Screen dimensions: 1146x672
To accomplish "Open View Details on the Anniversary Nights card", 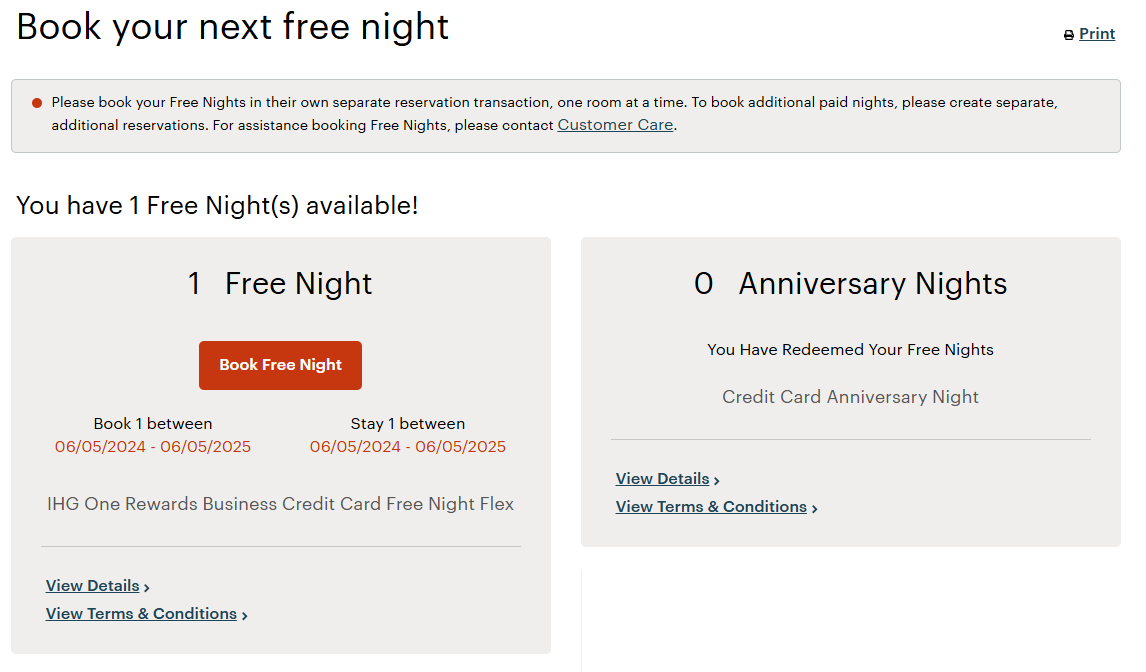I will [661, 478].
